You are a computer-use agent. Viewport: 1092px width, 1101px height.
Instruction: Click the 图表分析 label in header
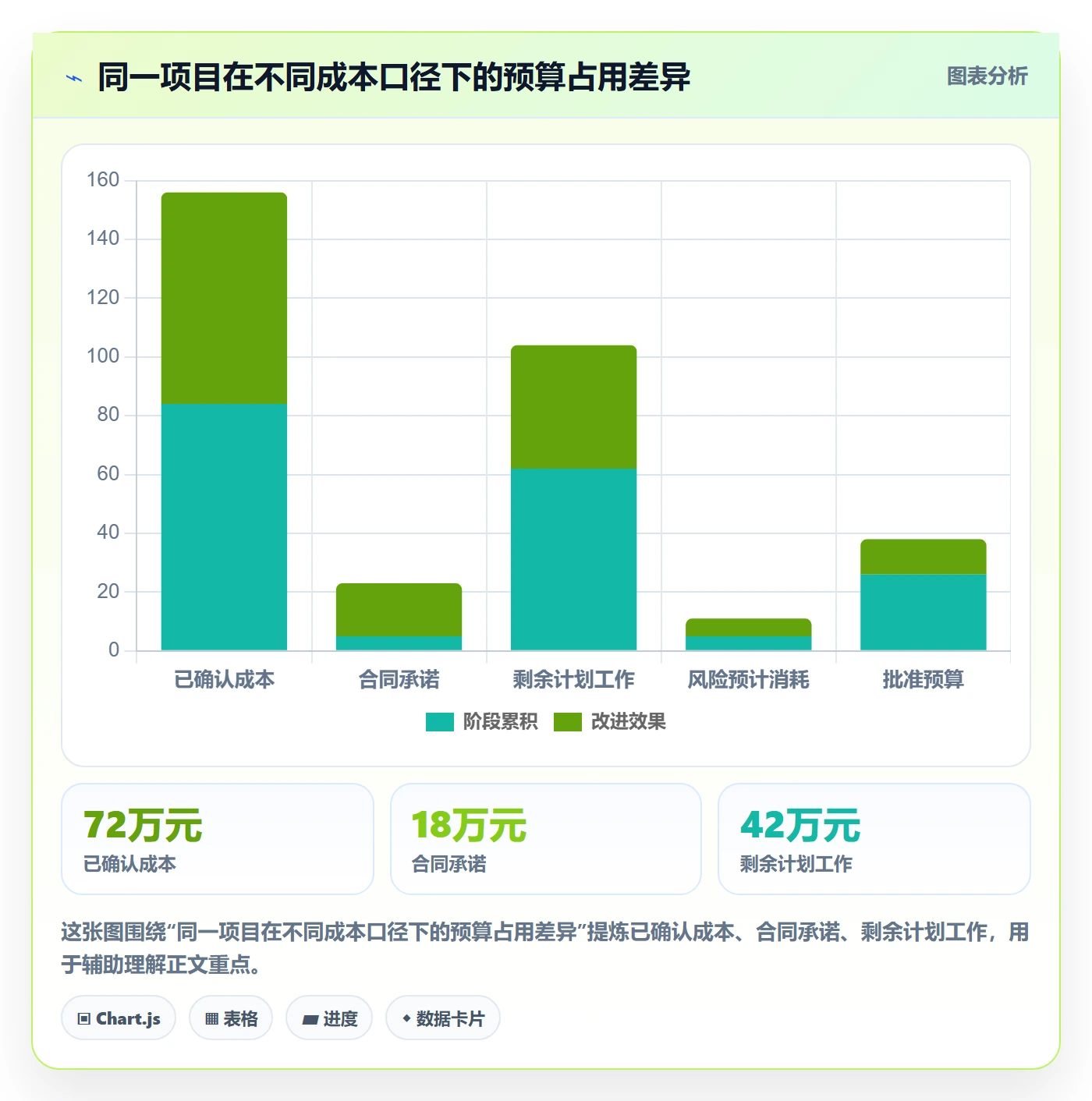[987, 76]
